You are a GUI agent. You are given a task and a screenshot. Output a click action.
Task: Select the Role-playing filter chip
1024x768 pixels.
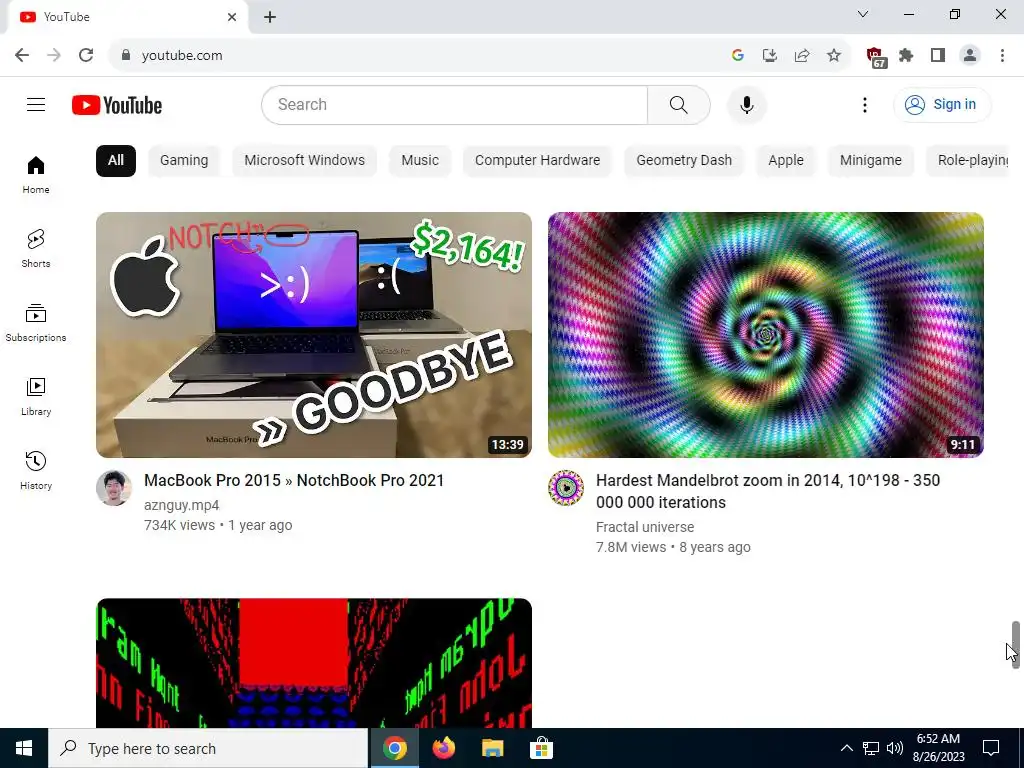[x=968, y=161]
